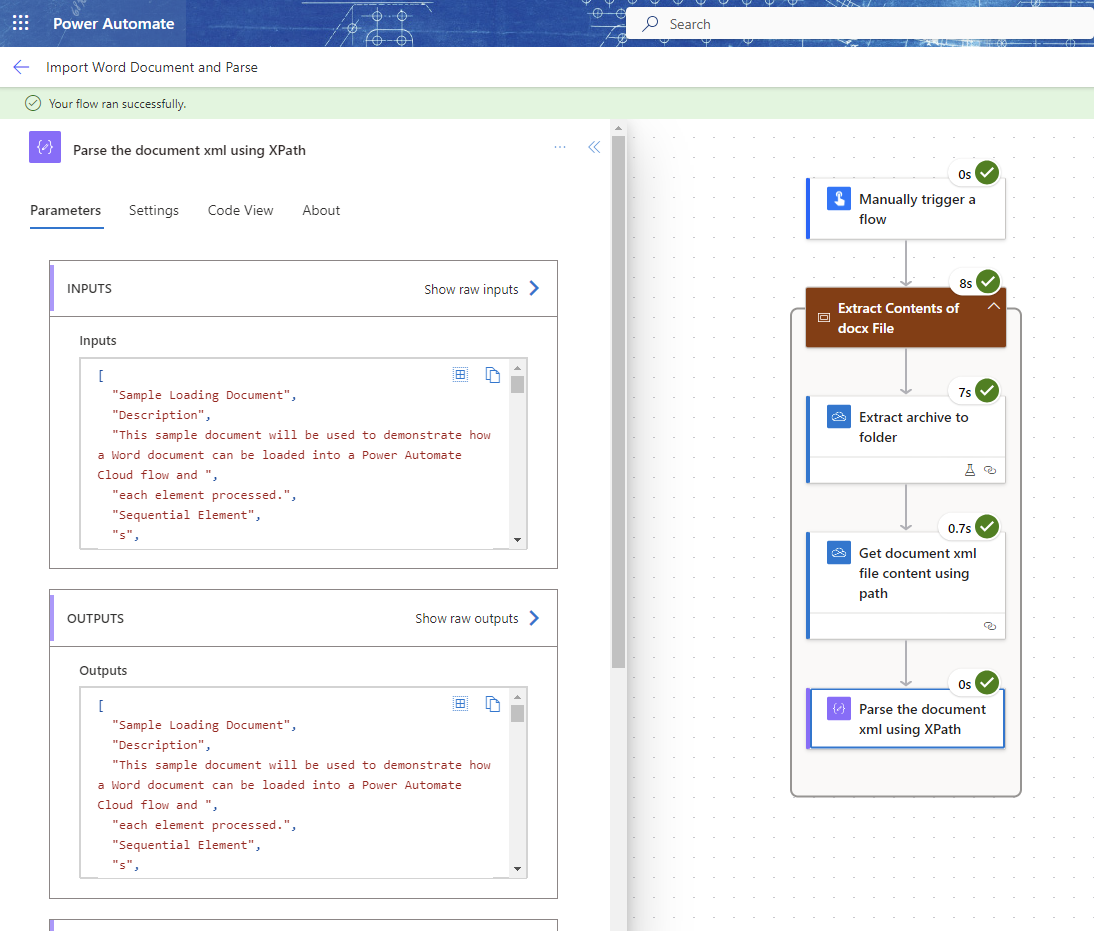Collapse the details panel with double chevron

coord(594,147)
